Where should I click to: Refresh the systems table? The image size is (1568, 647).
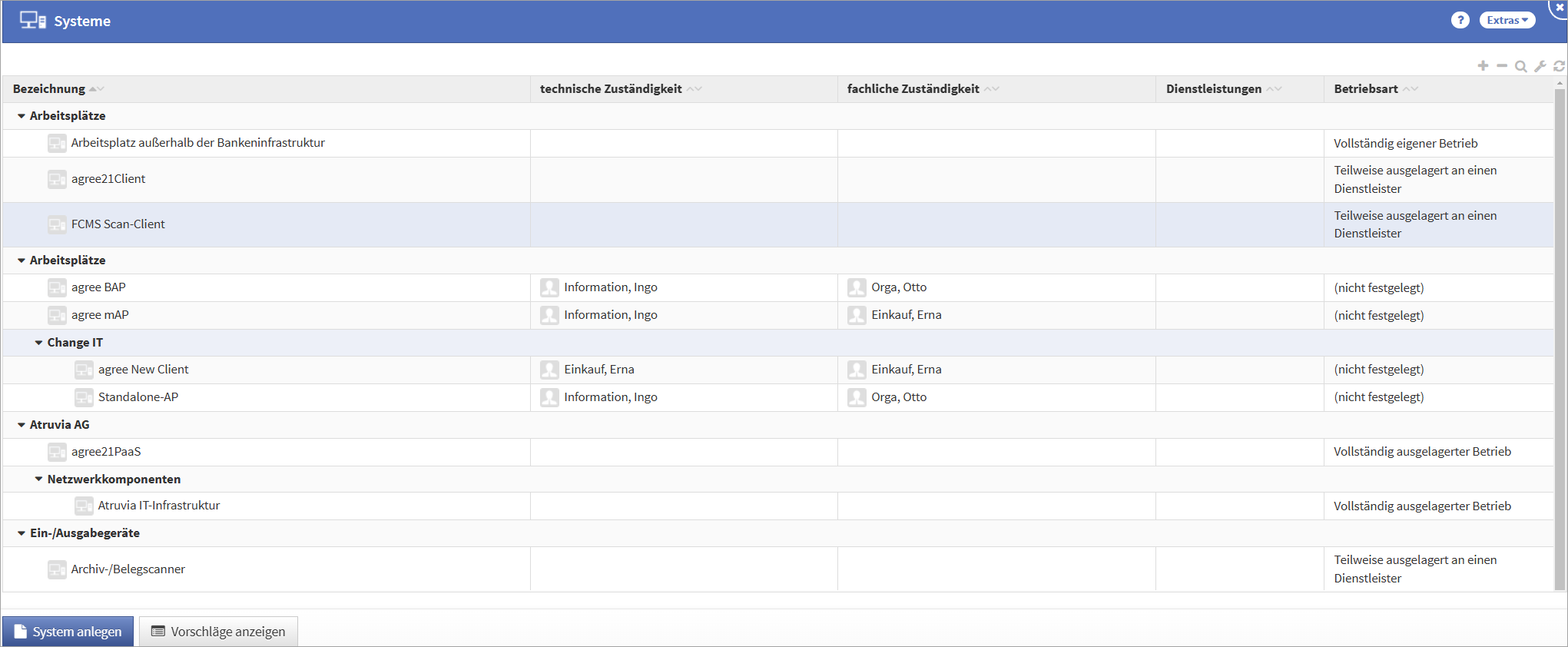(x=1559, y=66)
